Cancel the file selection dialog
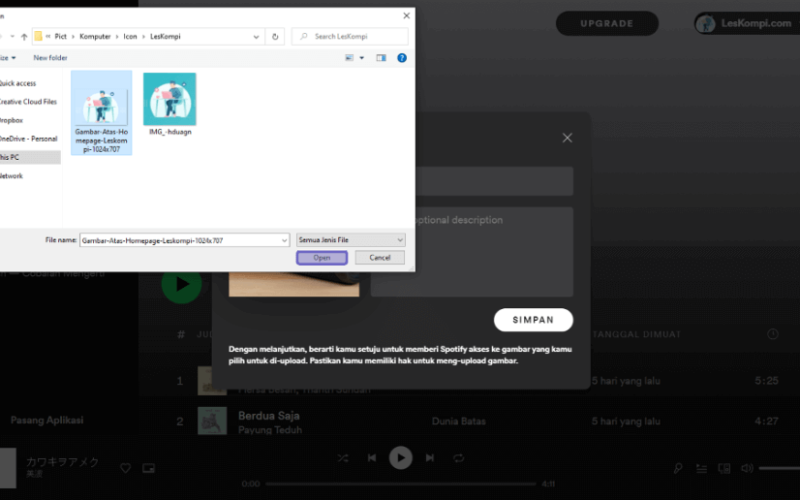Image resolution: width=800 pixels, height=500 pixels. coord(380,258)
